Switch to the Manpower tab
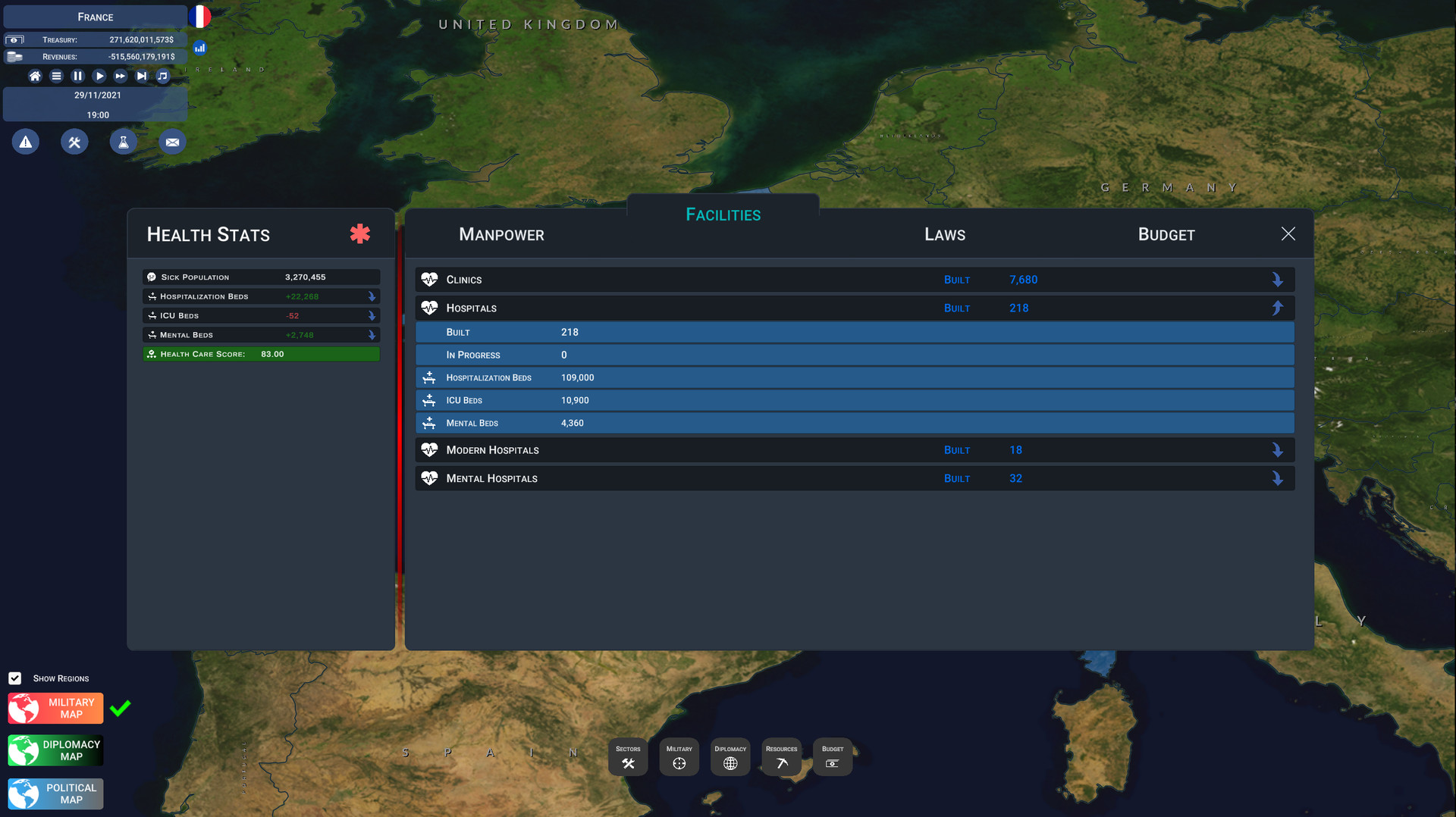 [501, 235]
